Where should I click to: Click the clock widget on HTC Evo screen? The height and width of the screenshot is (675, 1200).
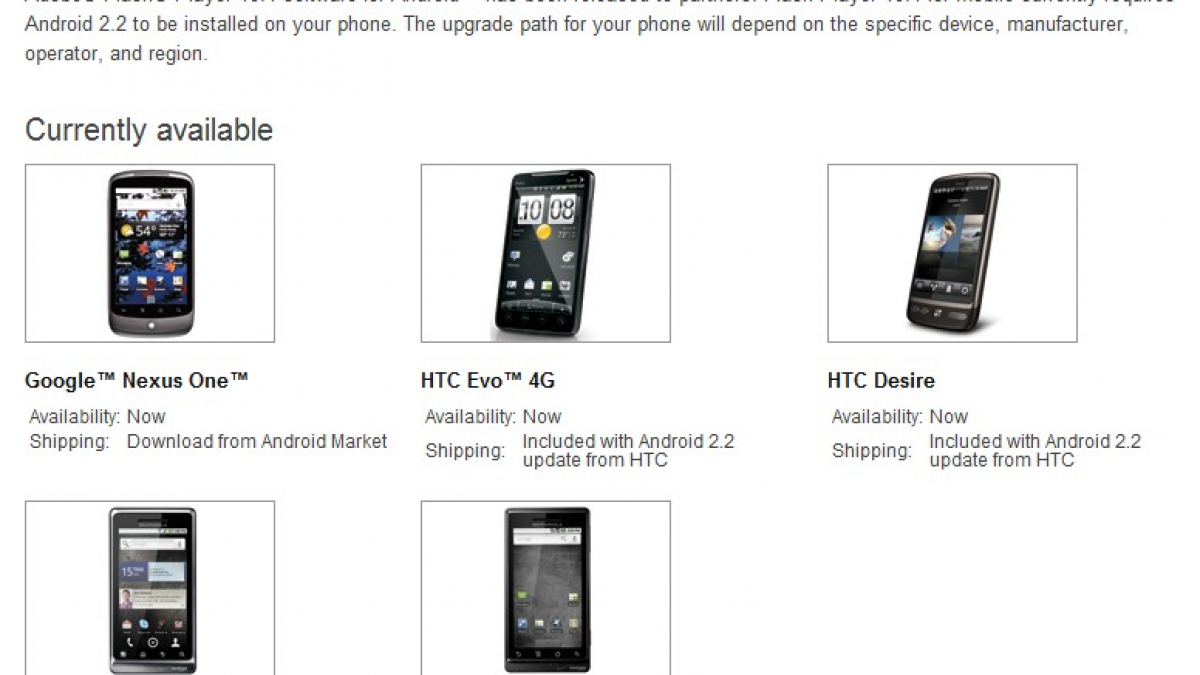546,210
